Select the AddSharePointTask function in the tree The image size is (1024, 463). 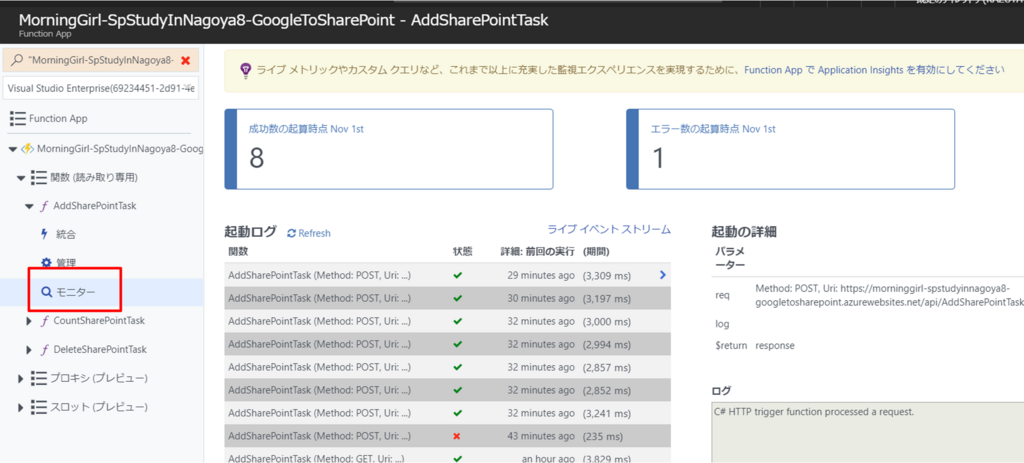click(95, 206)
